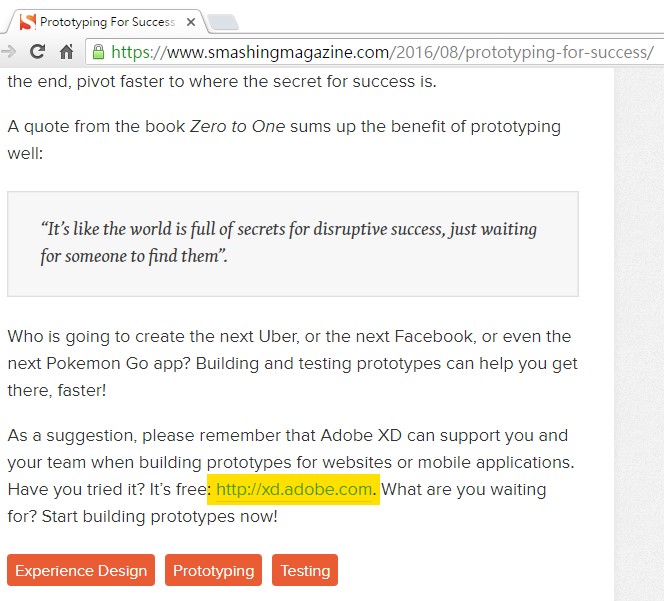The width and height of the screenshot is (664, 601).
Task: Click the Testing tag button
Action: (x=305, y=570)
